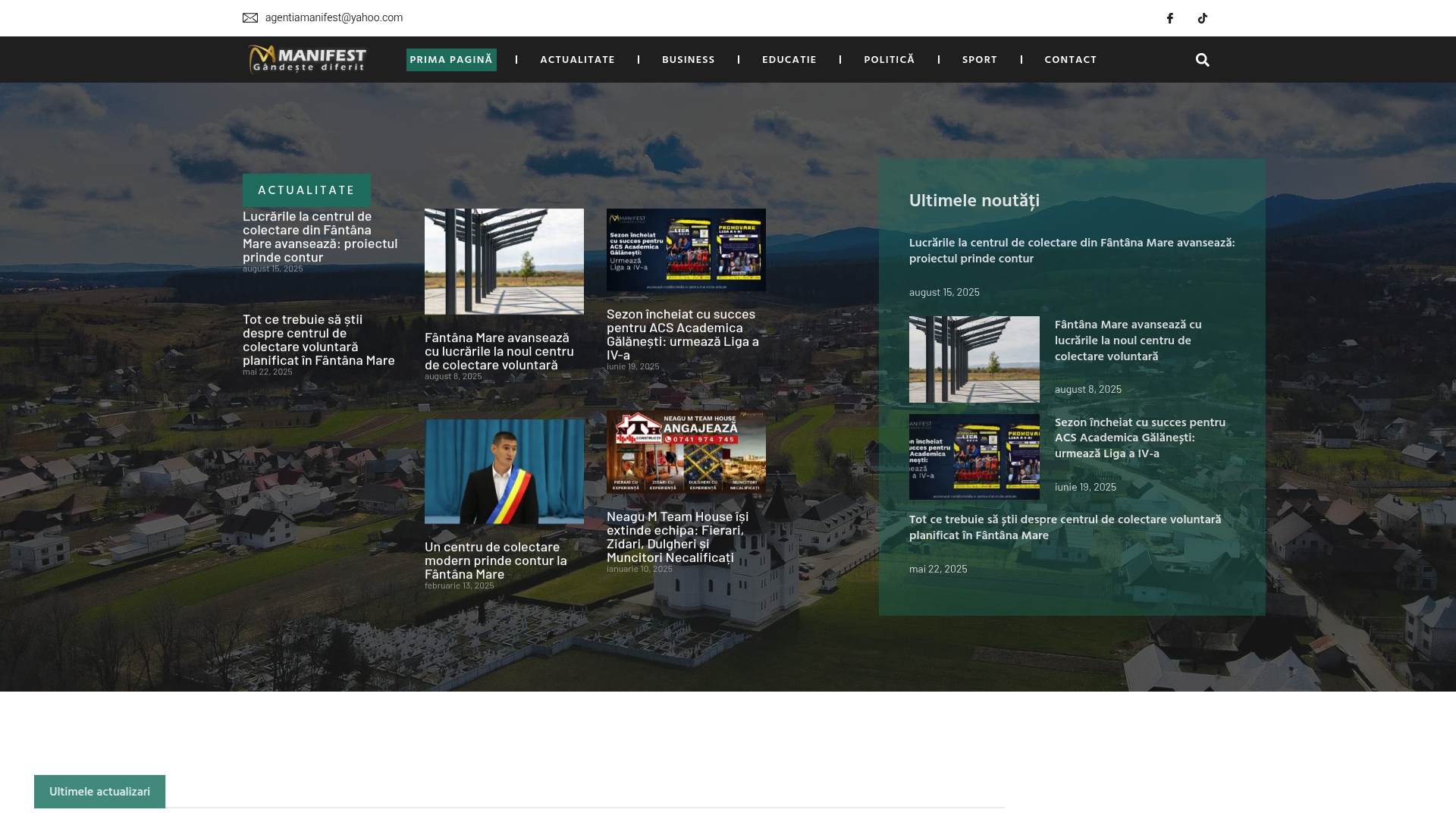1456x819 pixels.
Task: Open the Neagu M Team House article thumbnail
Action: point(686,453)
